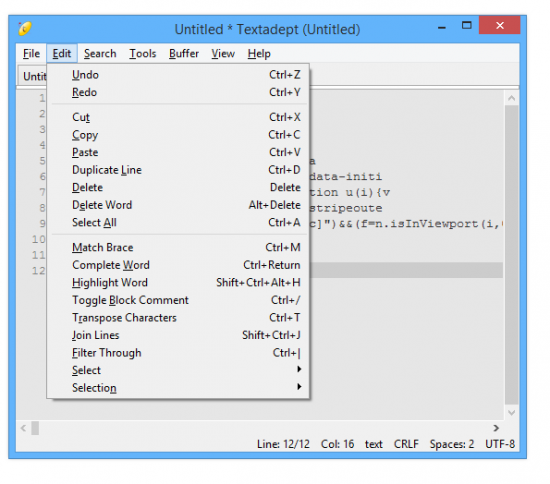The width and height of the screenshot is (550, 484).
Task: Click the 'Line: 12/12' status text
Action: pyautogui.click(x=283, y=444)
